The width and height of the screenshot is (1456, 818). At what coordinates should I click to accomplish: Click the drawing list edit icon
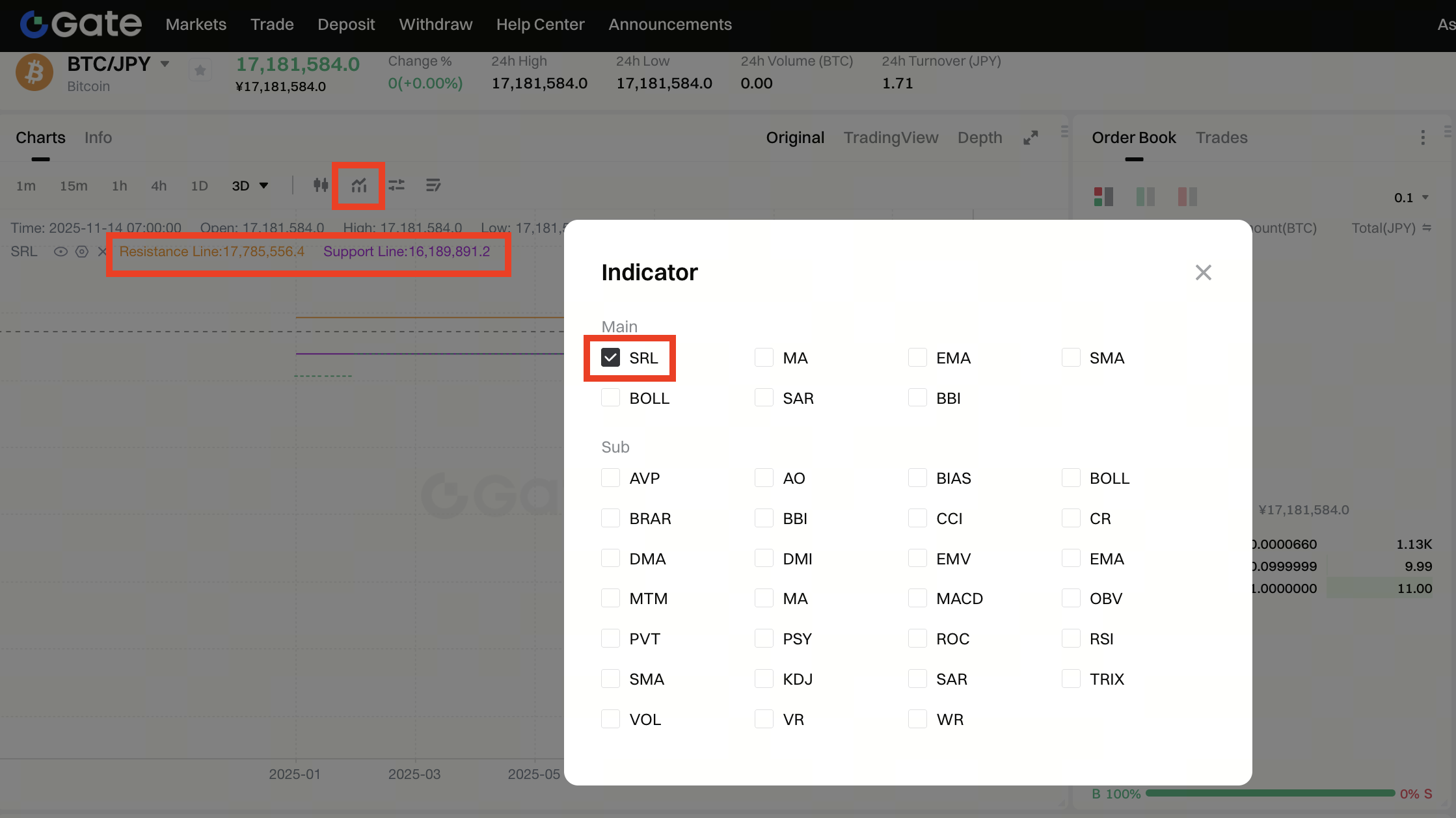[433, 185]
